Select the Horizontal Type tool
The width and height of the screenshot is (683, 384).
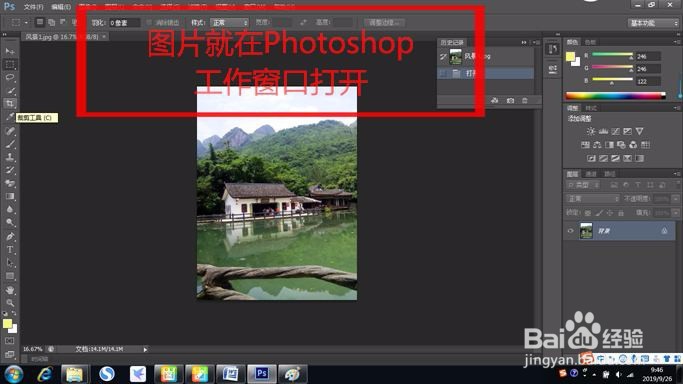[x=10, y=249]
